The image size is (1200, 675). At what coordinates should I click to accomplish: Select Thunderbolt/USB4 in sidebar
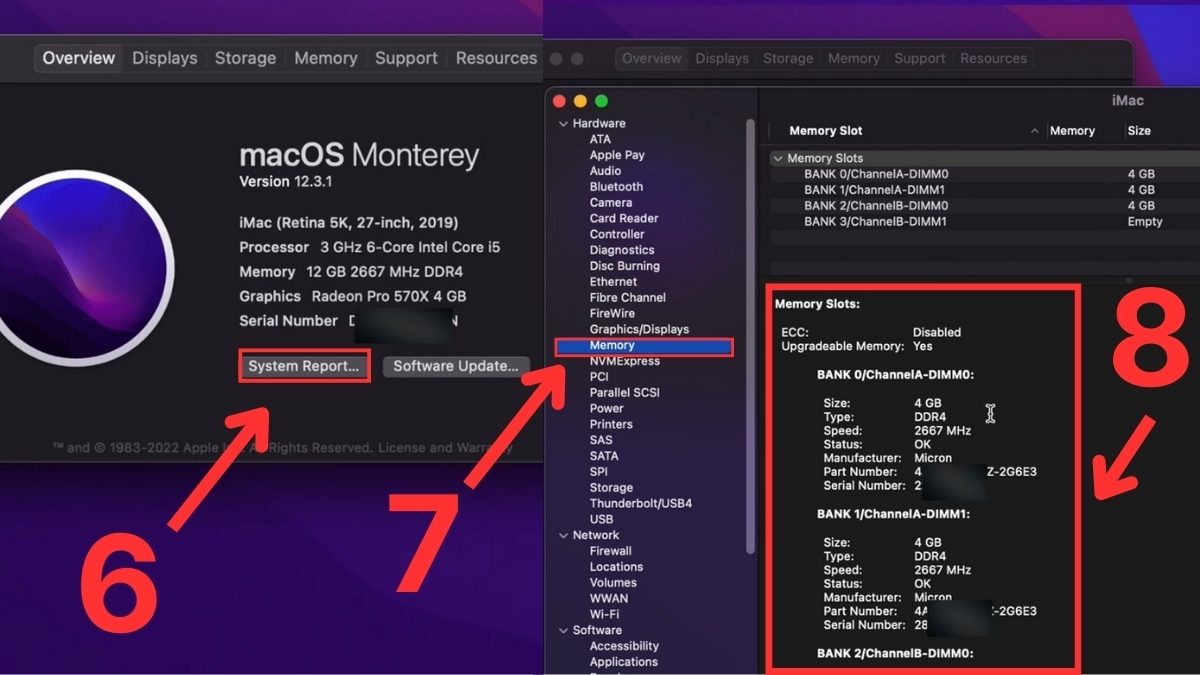coord(640,504)
